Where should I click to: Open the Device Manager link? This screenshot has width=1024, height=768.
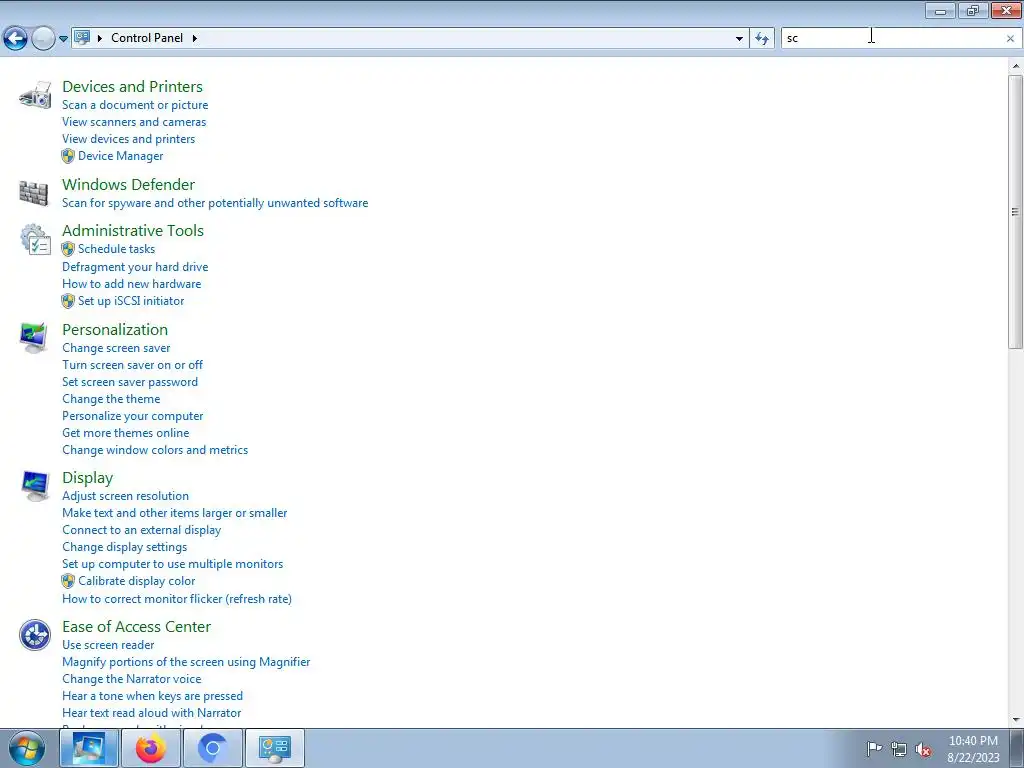(121, 156)
